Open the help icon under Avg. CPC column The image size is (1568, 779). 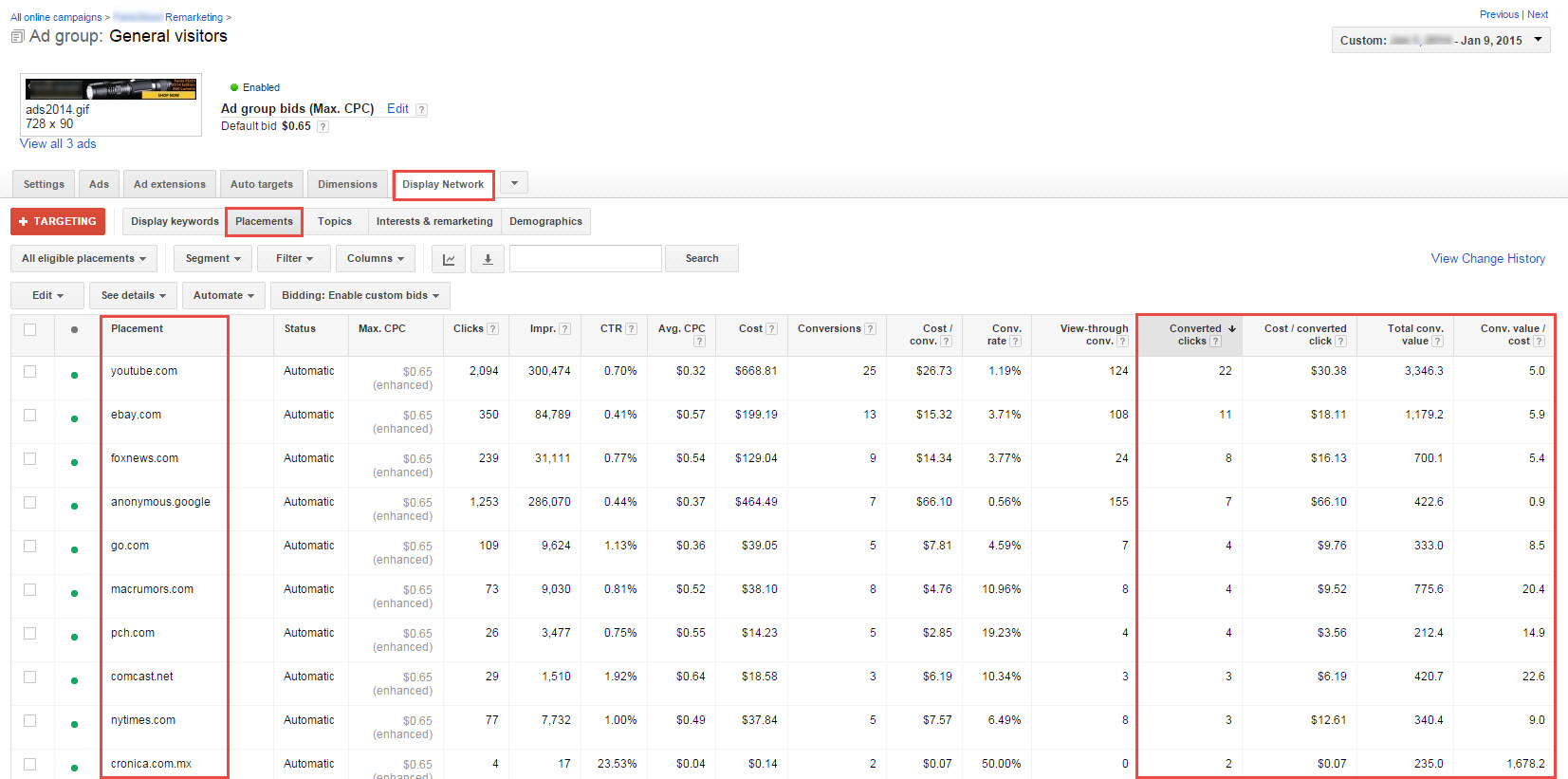[699, 342]
